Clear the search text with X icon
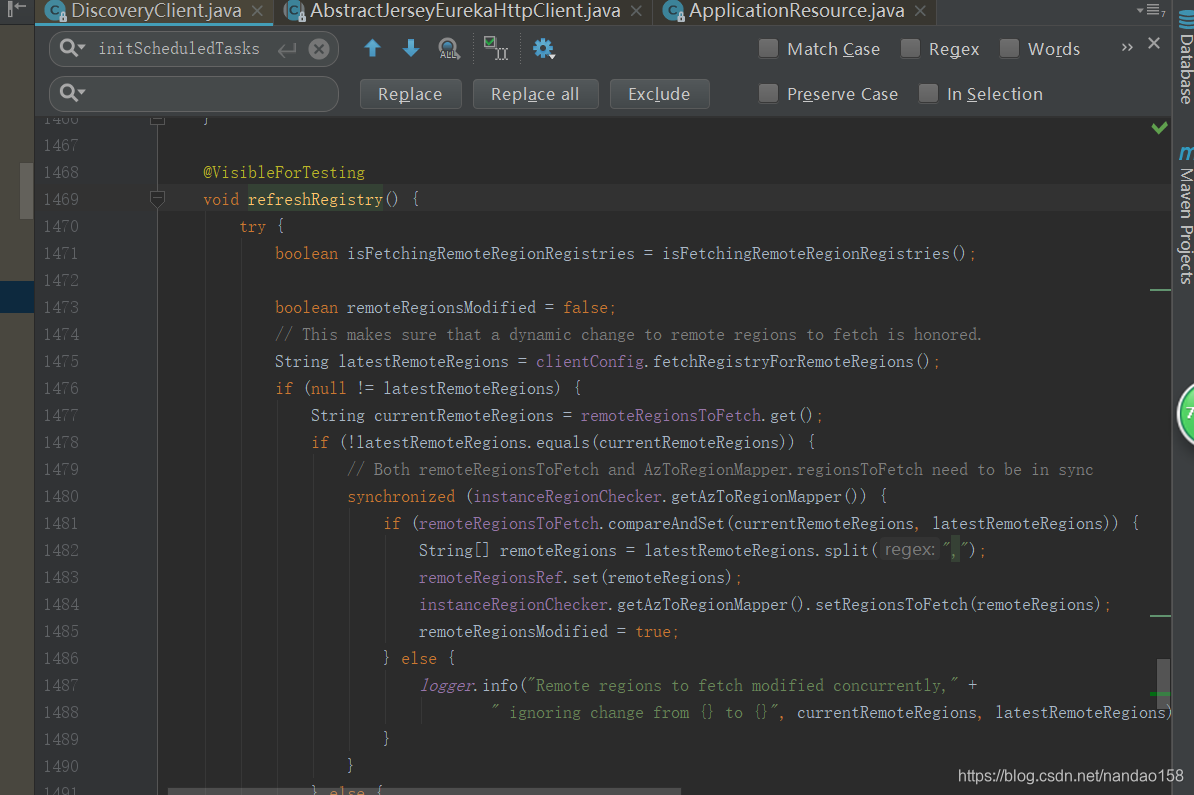Image resolution: width=1194 pixels, height=795 pixels. click(319, 49)
